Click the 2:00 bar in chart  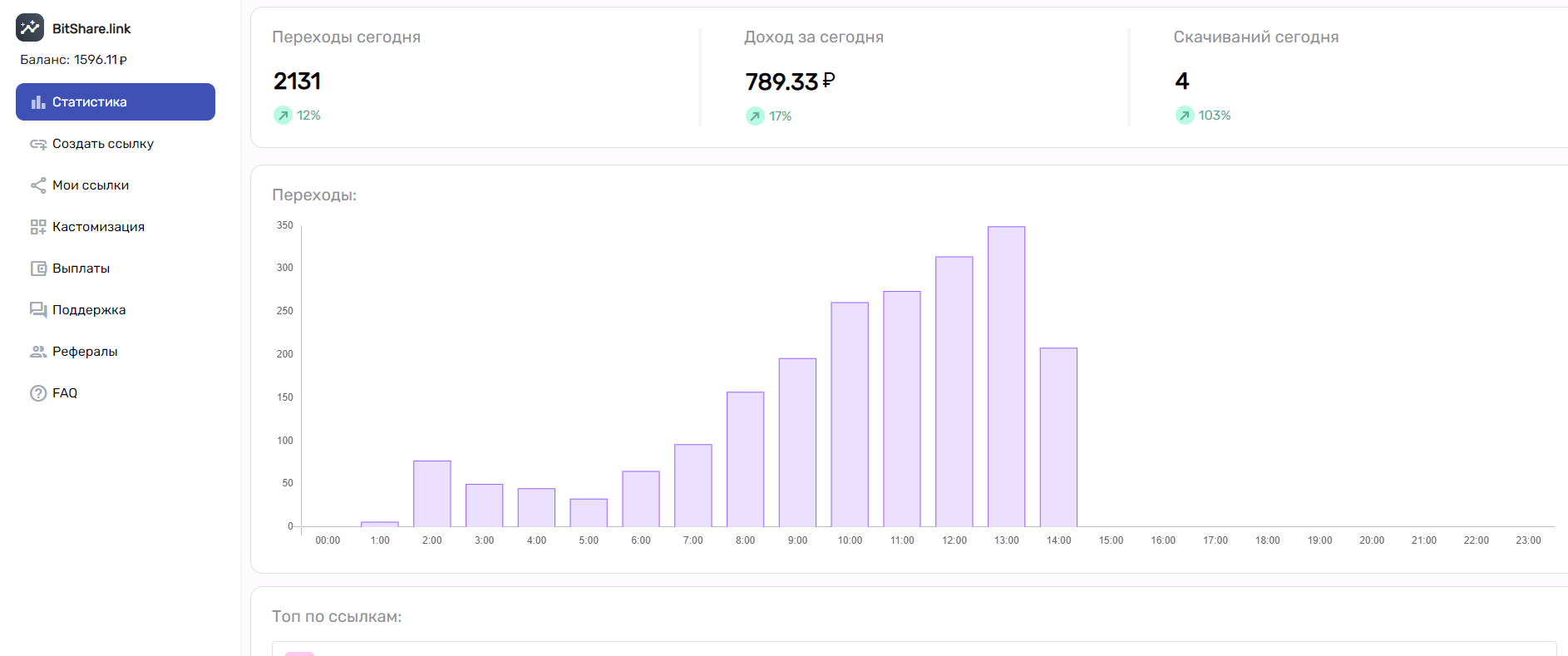pyautogui.click(x=431, y=494)
